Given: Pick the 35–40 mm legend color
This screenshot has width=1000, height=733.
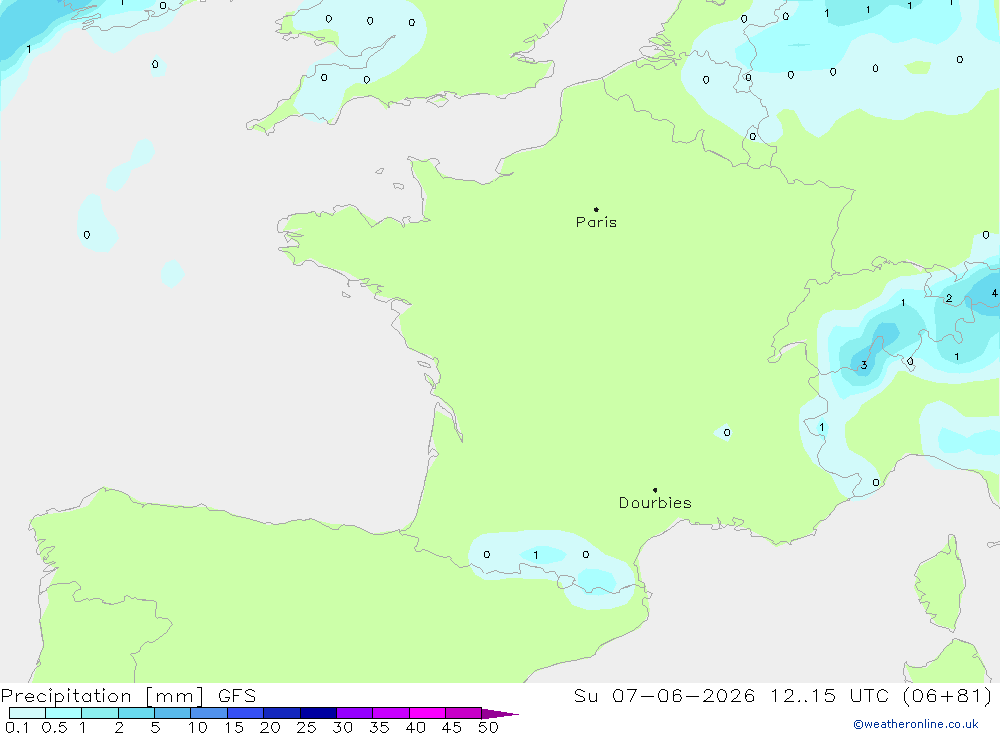Looking at the screenshot, I should tap(391, 713).
